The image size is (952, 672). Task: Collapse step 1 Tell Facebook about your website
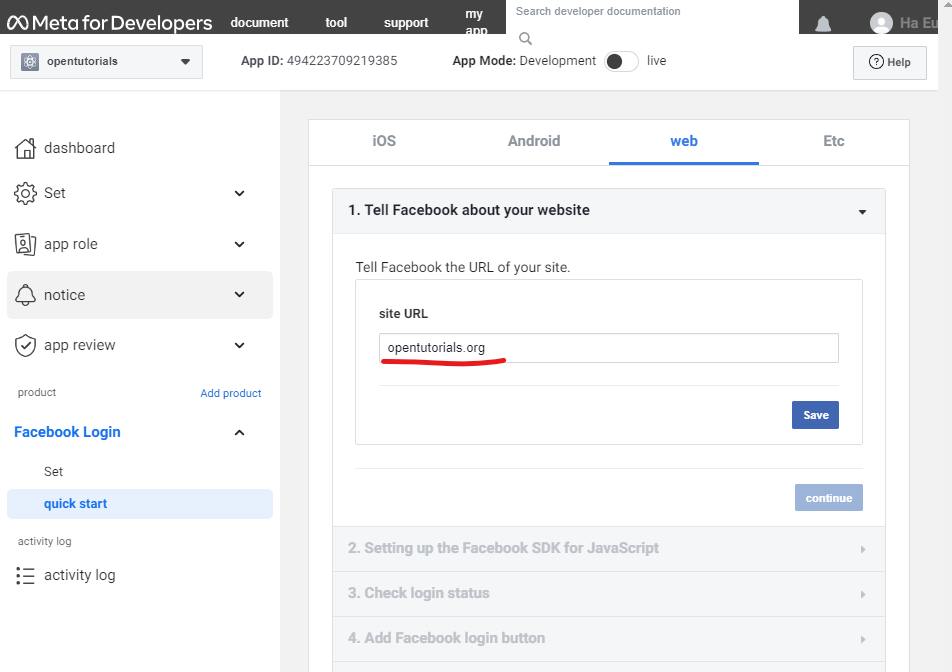(x=608, y=211)
